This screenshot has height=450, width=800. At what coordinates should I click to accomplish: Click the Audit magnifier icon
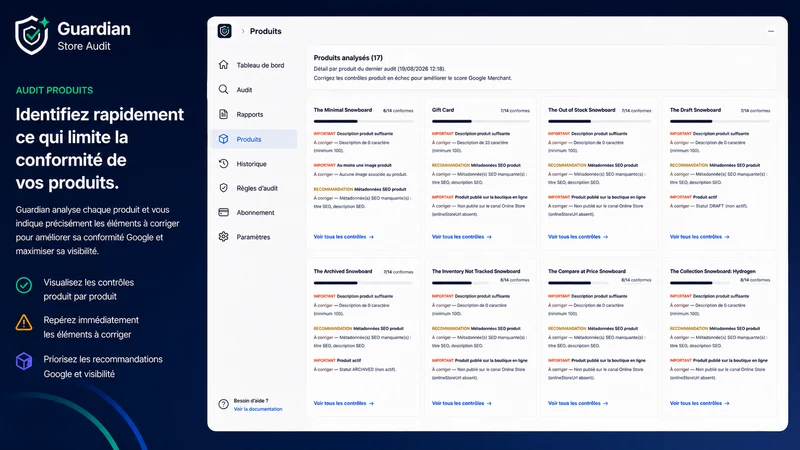pos(223,89)
